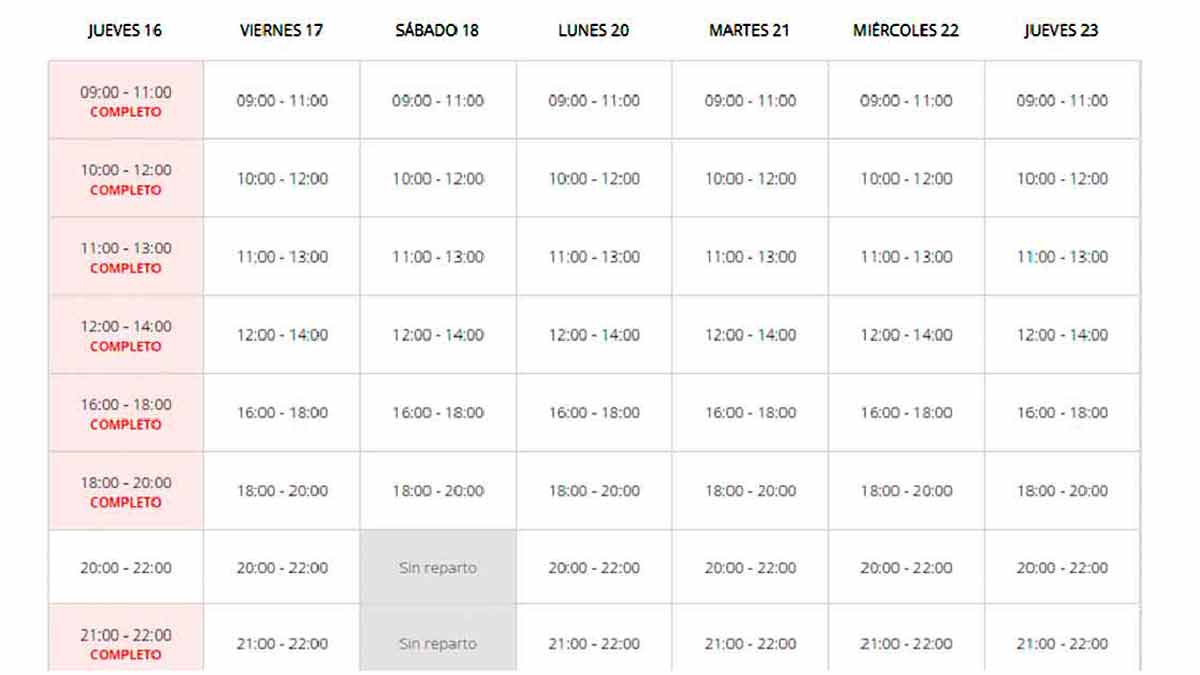1200x675 pixels.
Task: Choose Miércoles 22 slot 16:00 - 18:00
Action: click(x=906, y=412)
